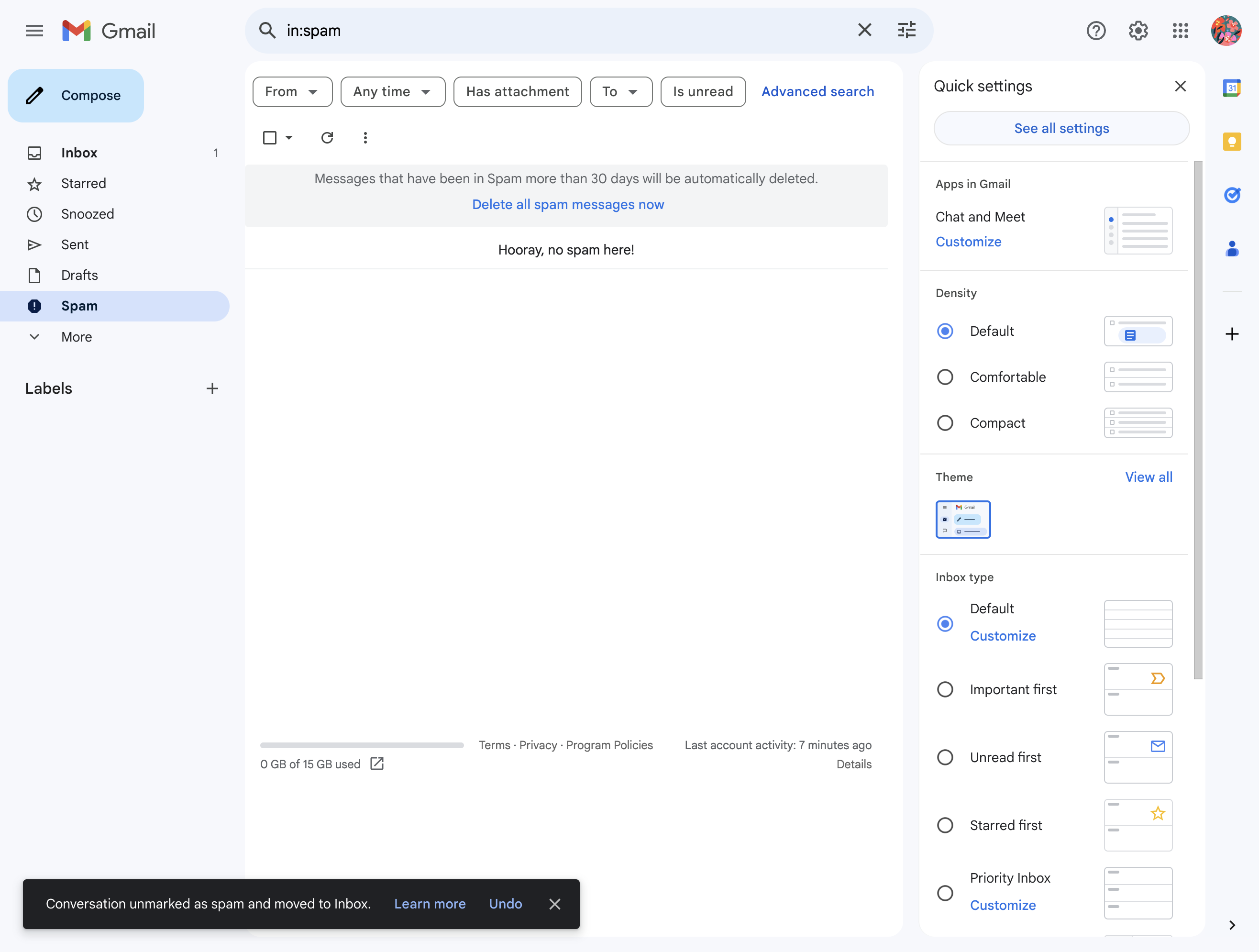The width and height of the screenshot is (1259, 952).
Task: Close the Quick settings panel
Action: 1180,86
